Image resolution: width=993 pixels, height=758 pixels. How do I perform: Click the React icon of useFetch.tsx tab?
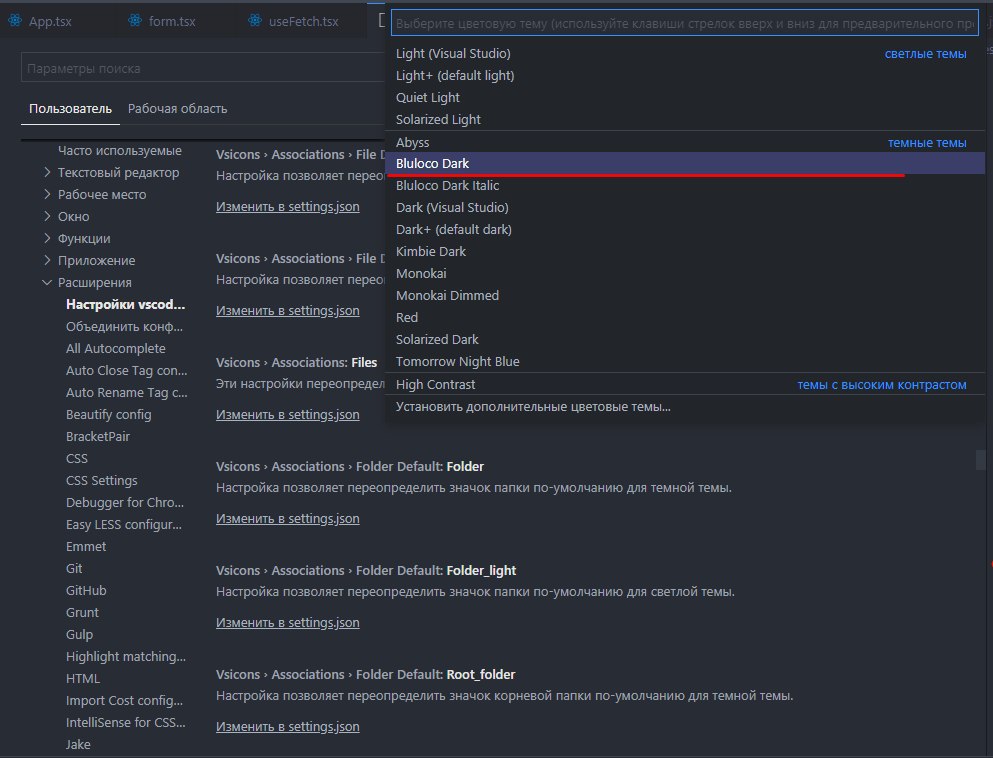pyautogui.click(x=255, y=21)
